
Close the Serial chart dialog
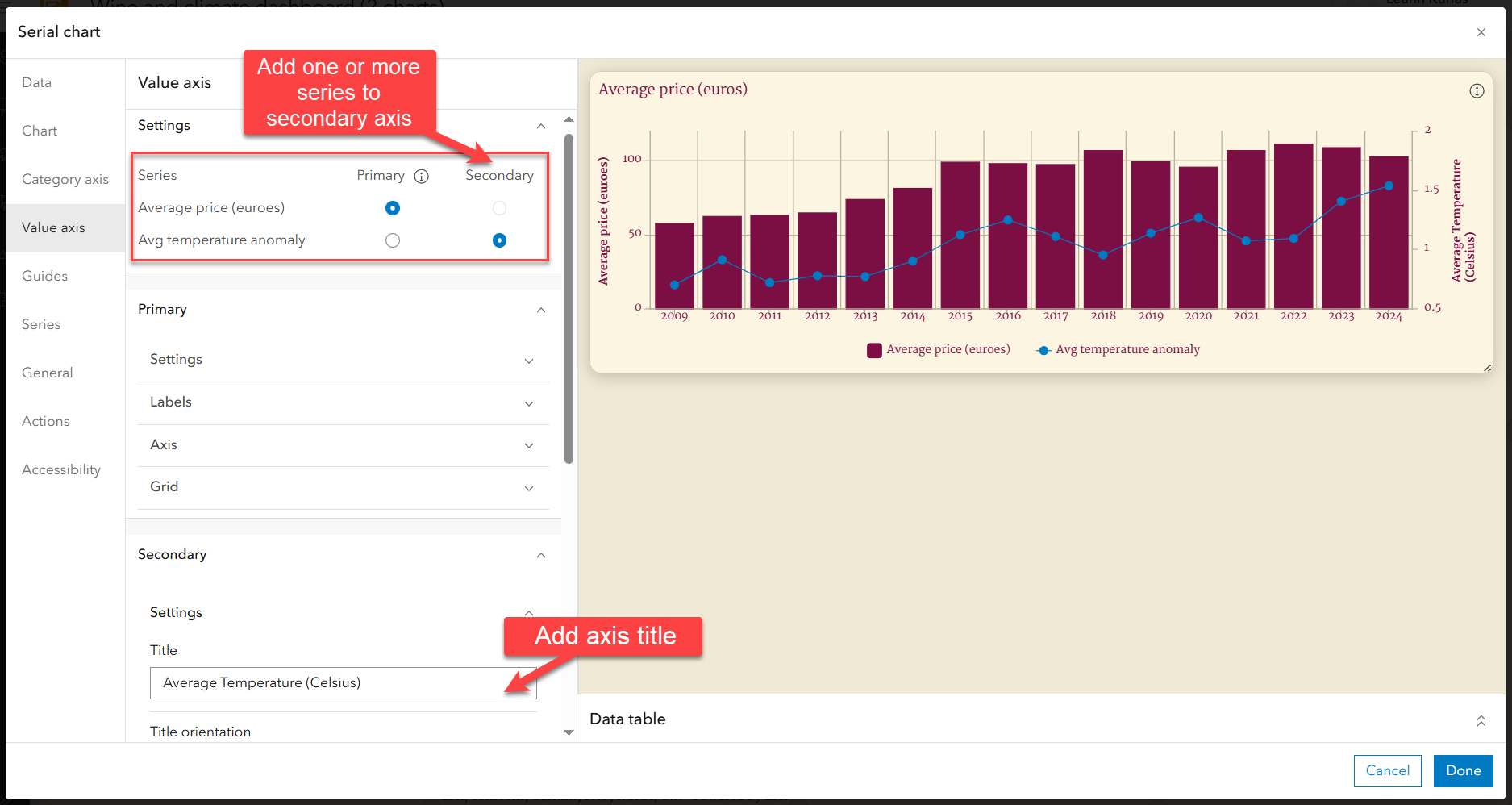pyautogui.click(x=1481, y=32)
